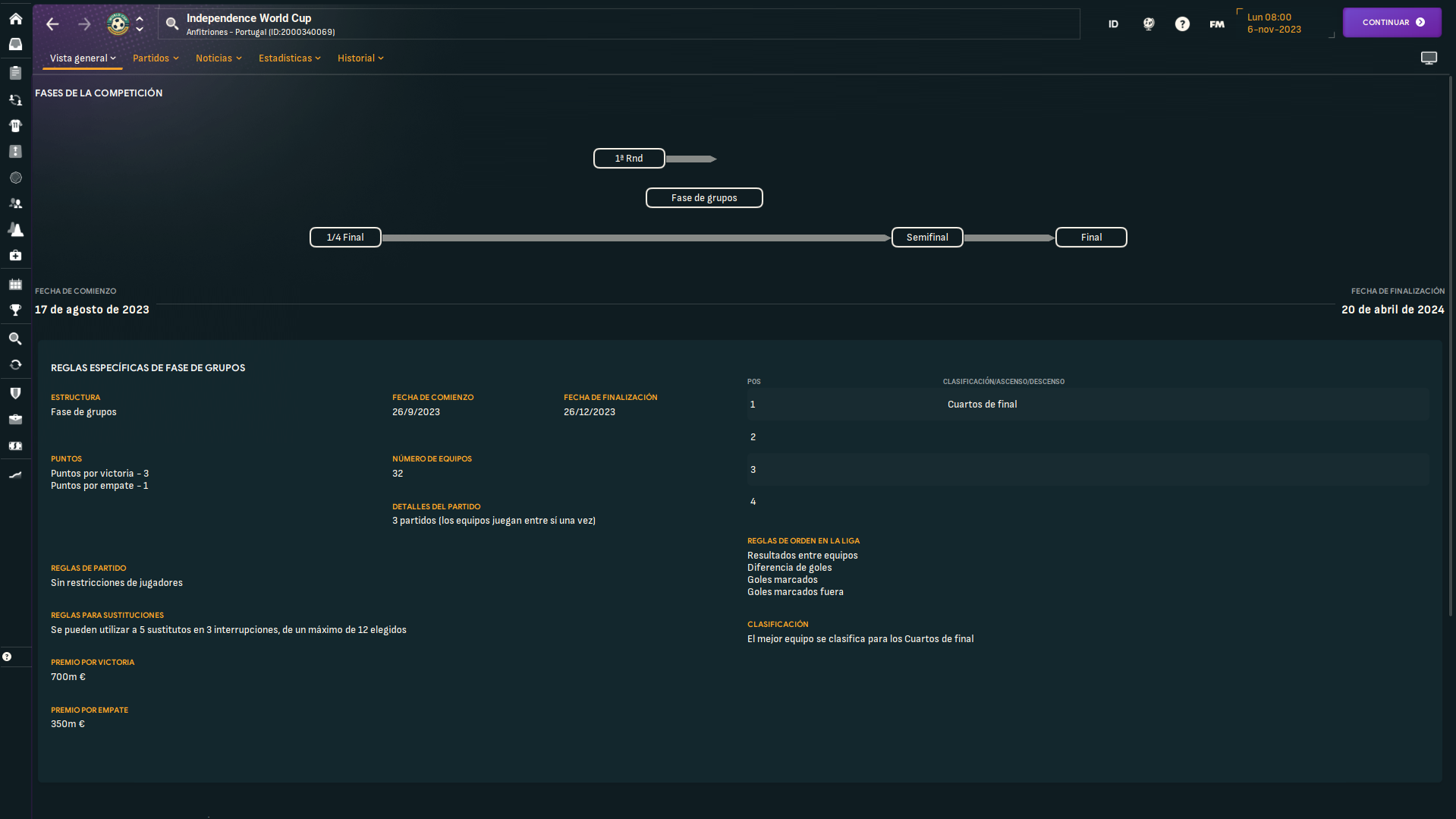This screenshot has height=819, width=1456.
Task: Open the Inbox tray icon
Action: 15,44
